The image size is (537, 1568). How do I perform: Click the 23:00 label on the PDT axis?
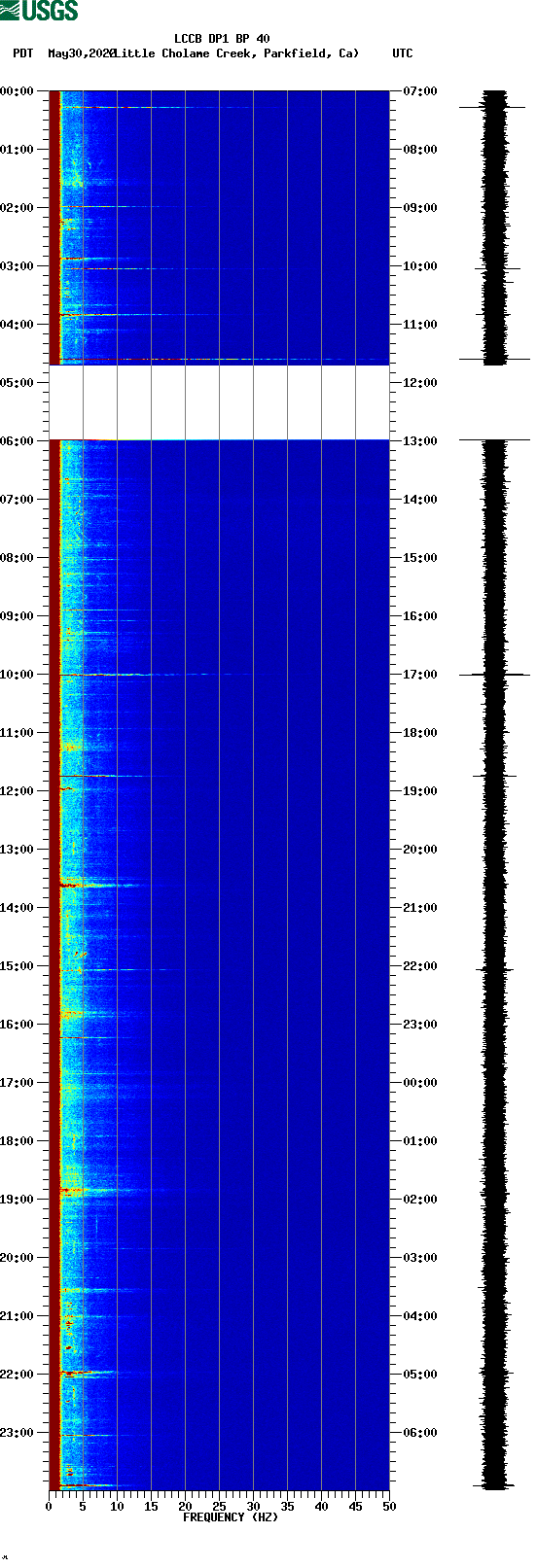pos(18,1433)
